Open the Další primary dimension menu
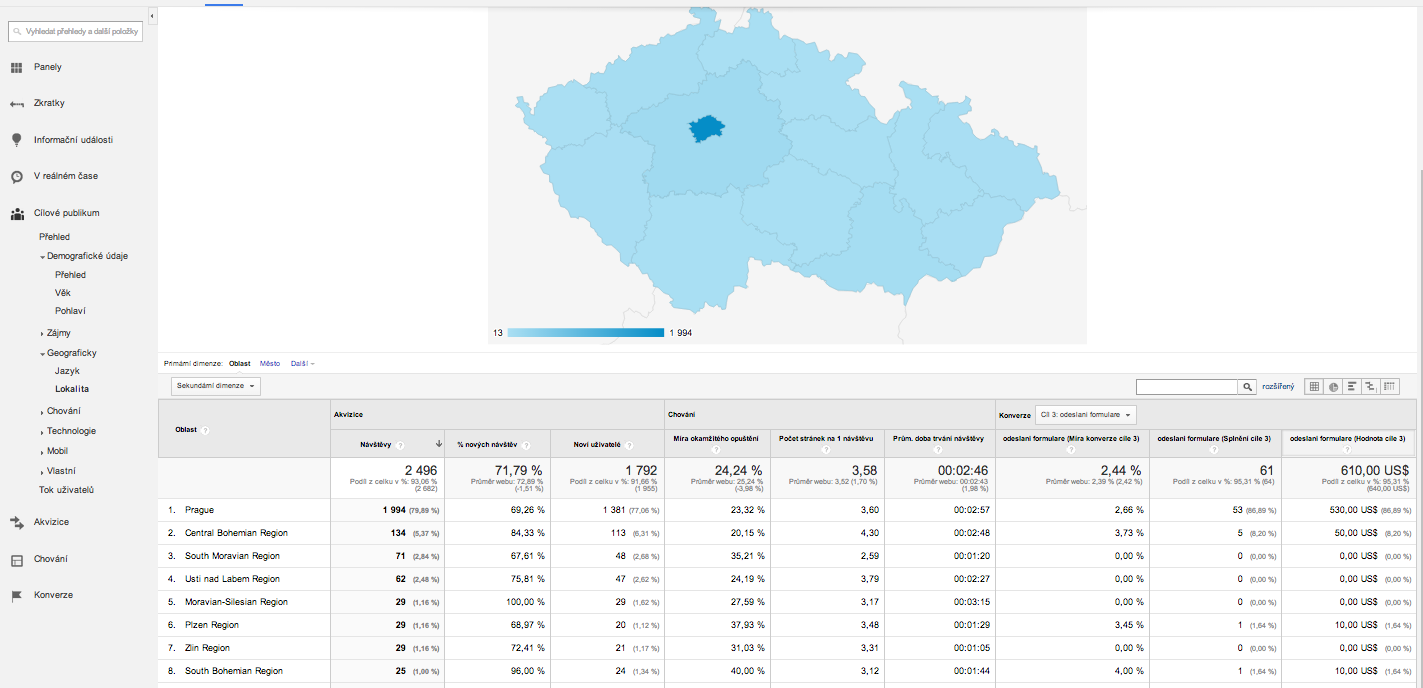1423x688 pixels. pyautogui.click(x=302, y=363)
